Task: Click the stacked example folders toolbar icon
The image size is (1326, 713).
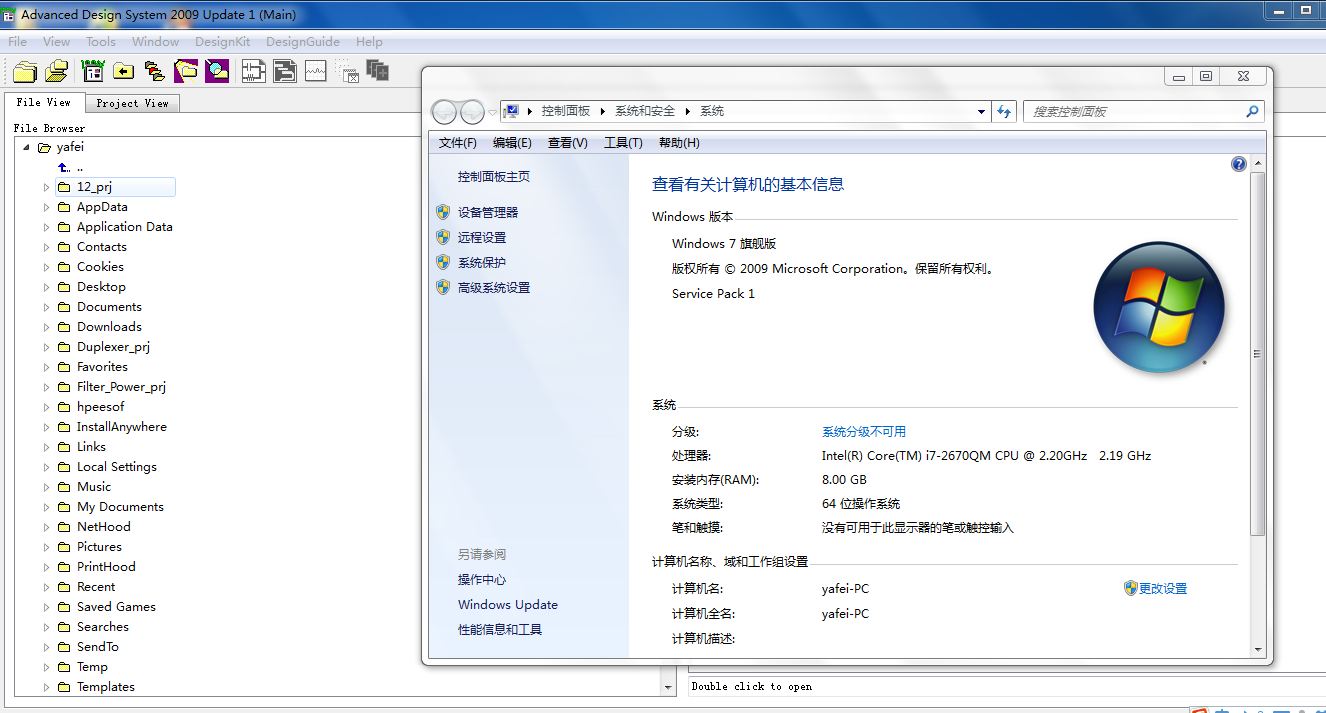Action: tap(155, 71)
